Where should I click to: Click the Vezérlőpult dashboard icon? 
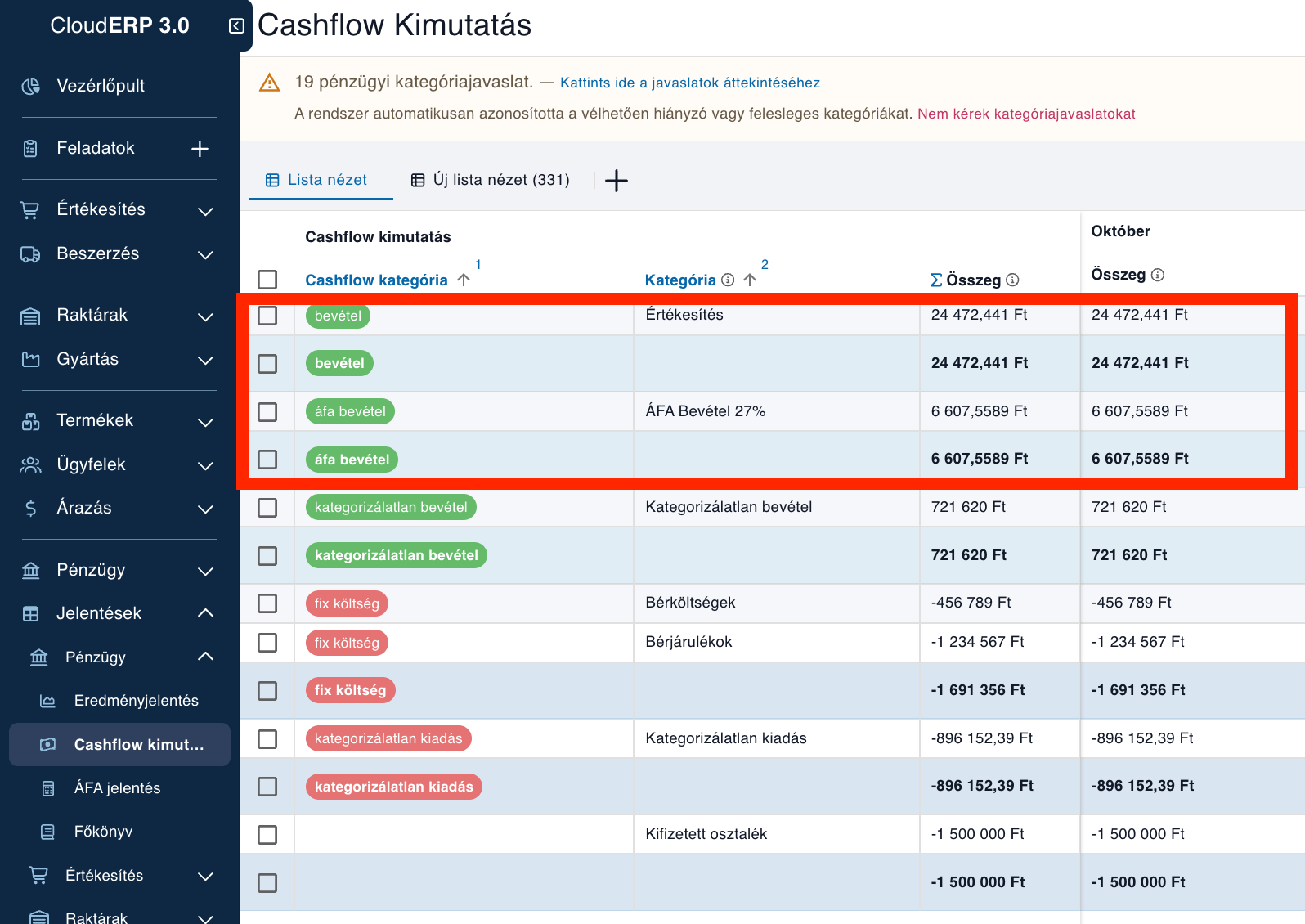point(30,86)
